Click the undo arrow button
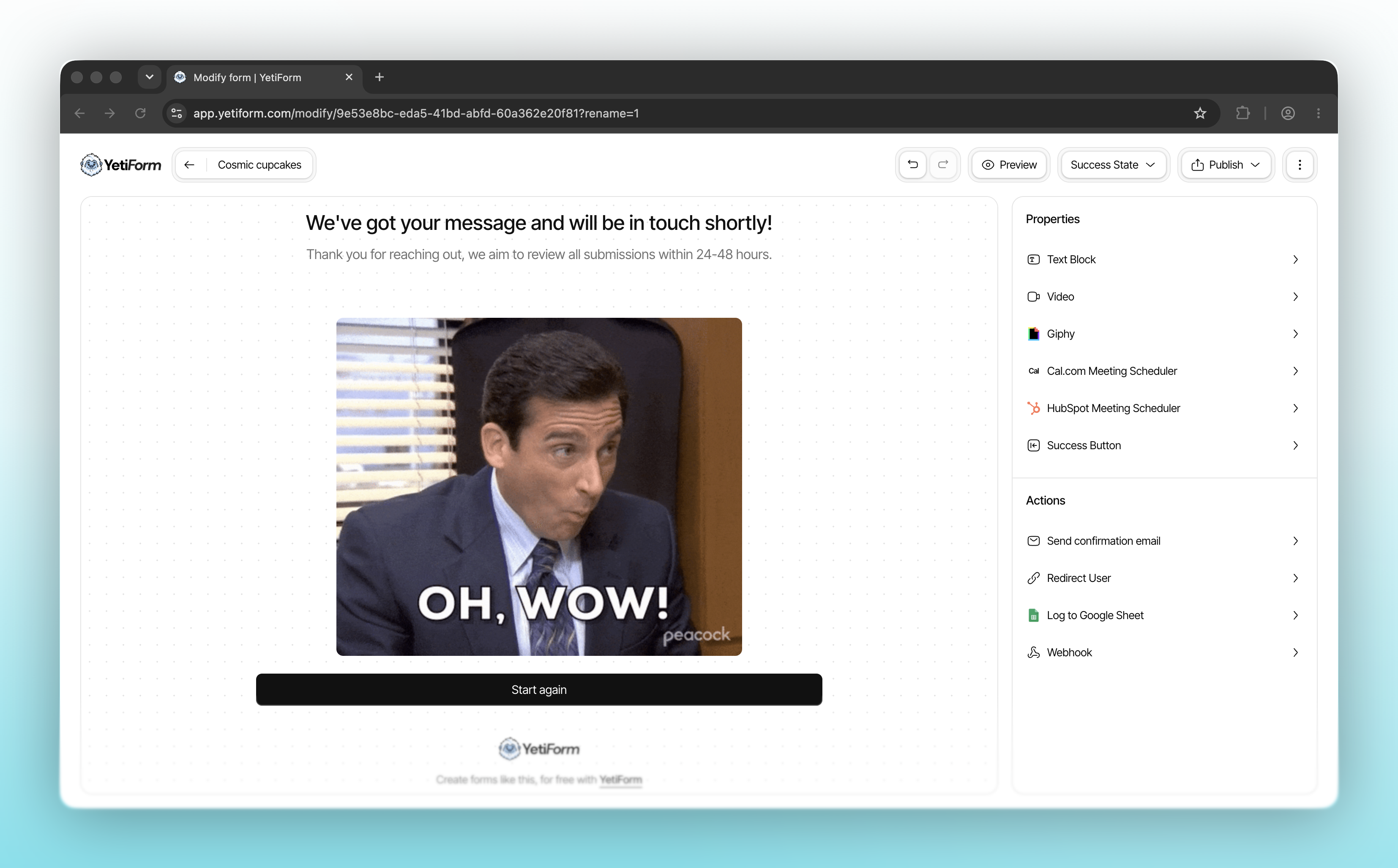 coord(912,165)
